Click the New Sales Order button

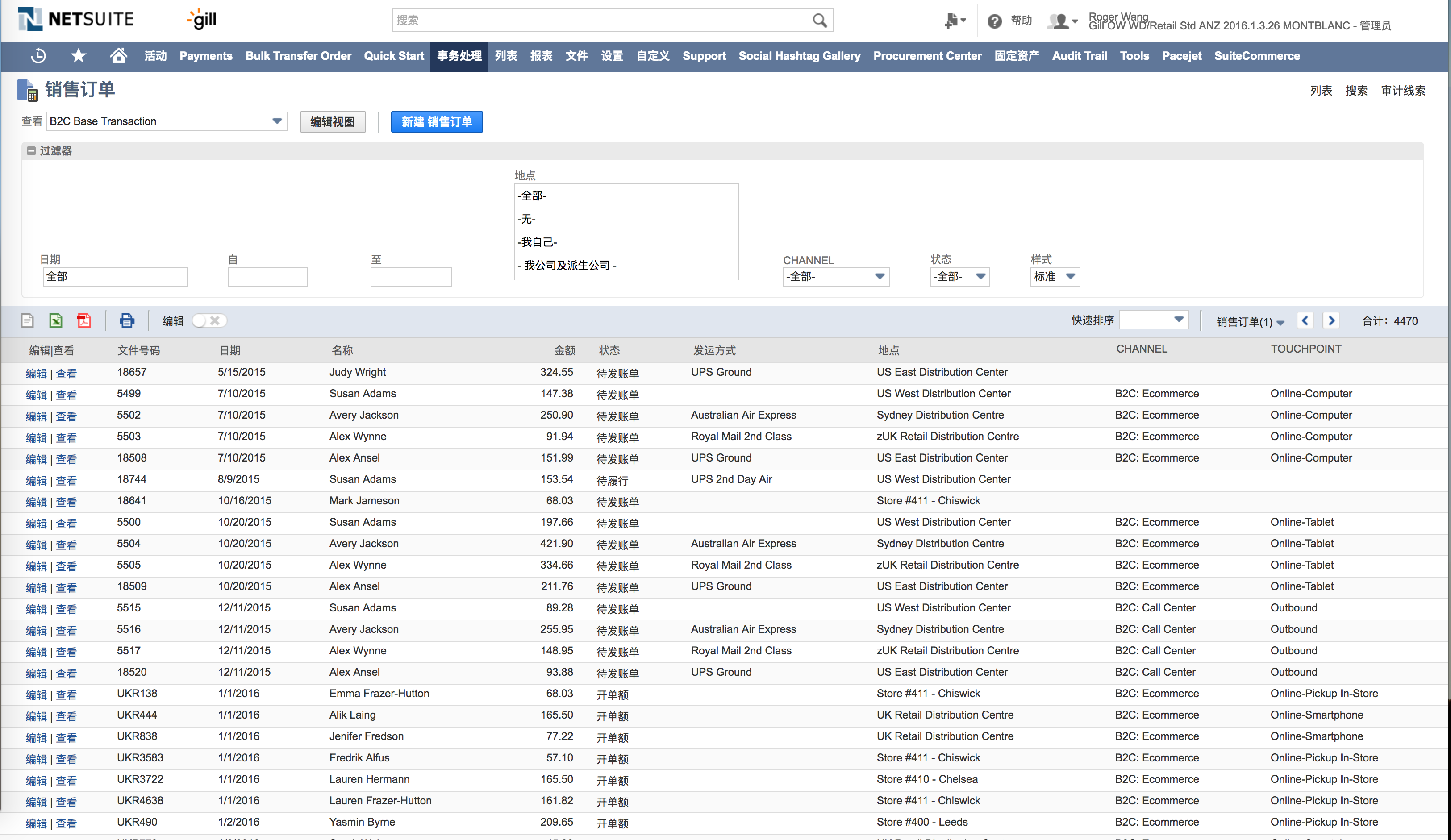pyautogui.click(x=437, y=122)
